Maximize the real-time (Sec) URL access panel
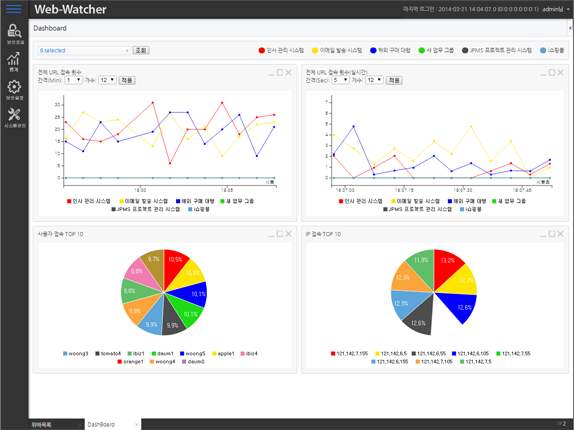This screenshot has width=574, height=430. click(552, 72)
